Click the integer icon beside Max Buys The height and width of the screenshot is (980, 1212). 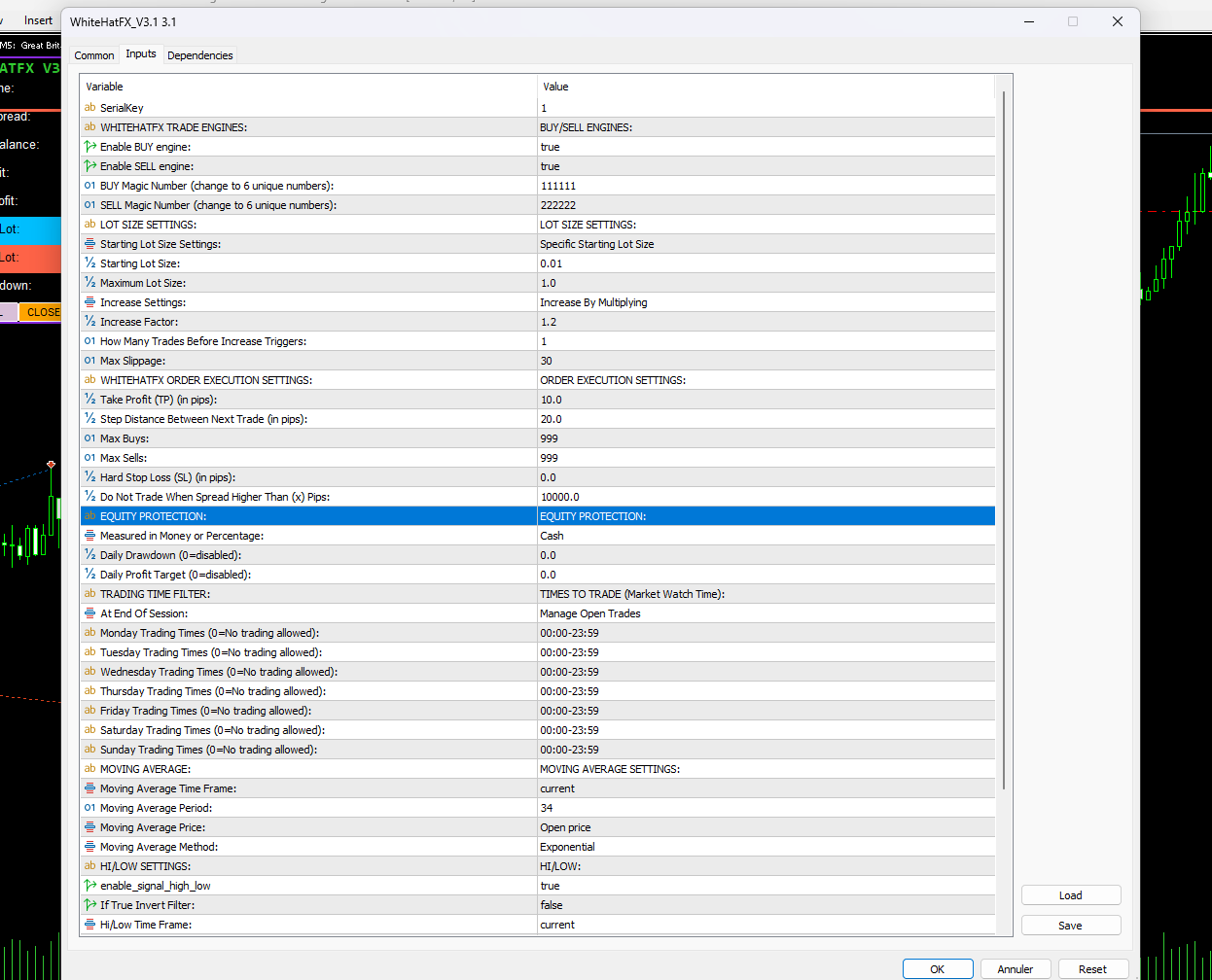(x=89, y=438)
